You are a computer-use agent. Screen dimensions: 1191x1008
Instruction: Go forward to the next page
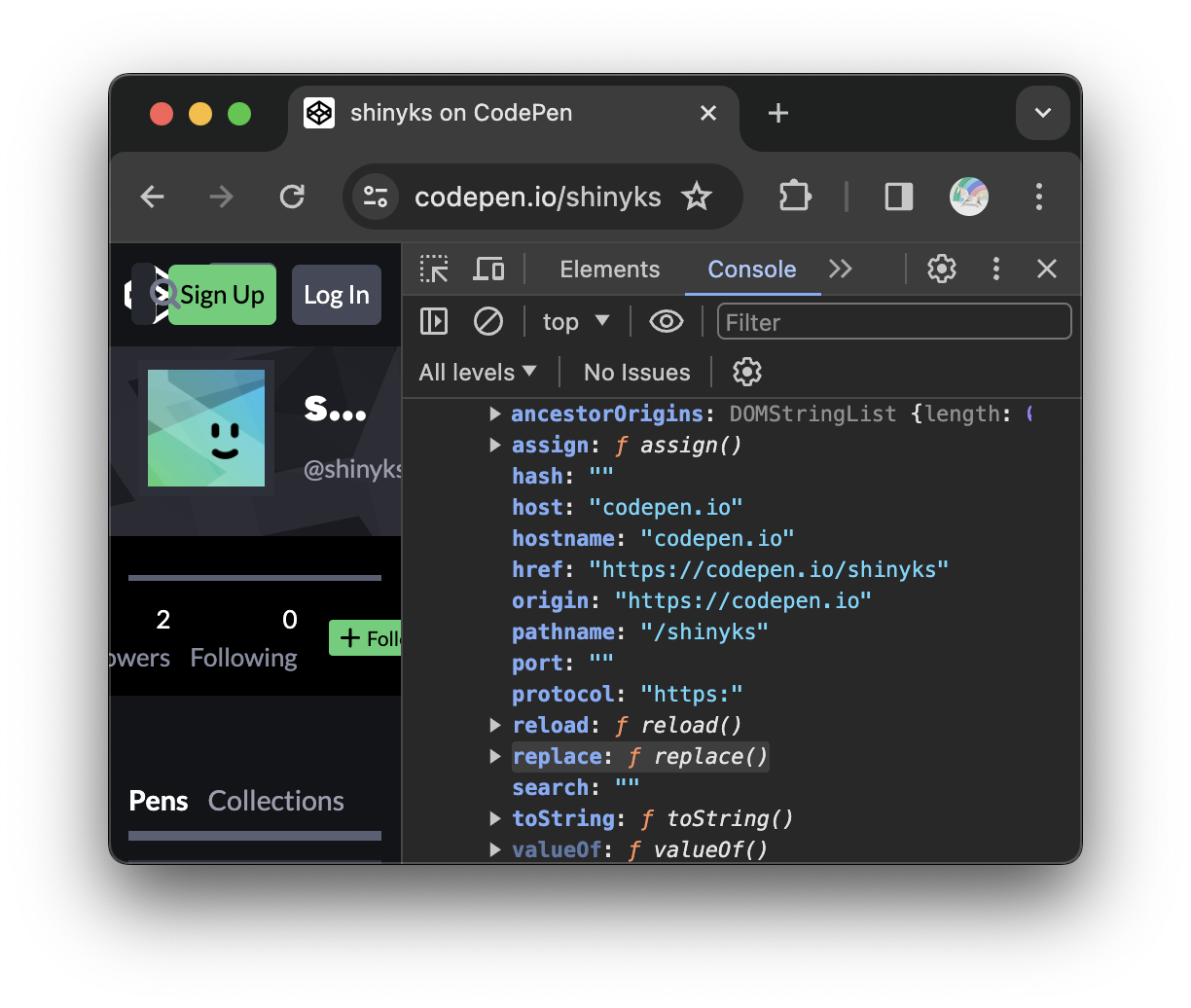click(222, 197)
